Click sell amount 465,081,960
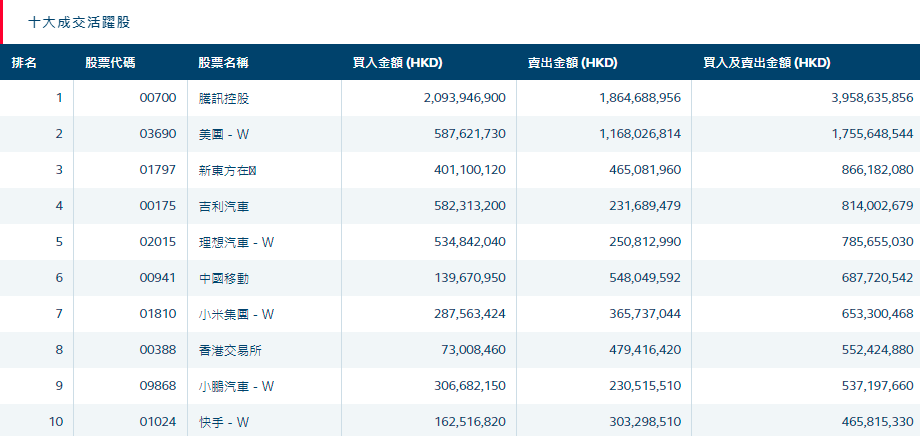 [x=644, y=170]
